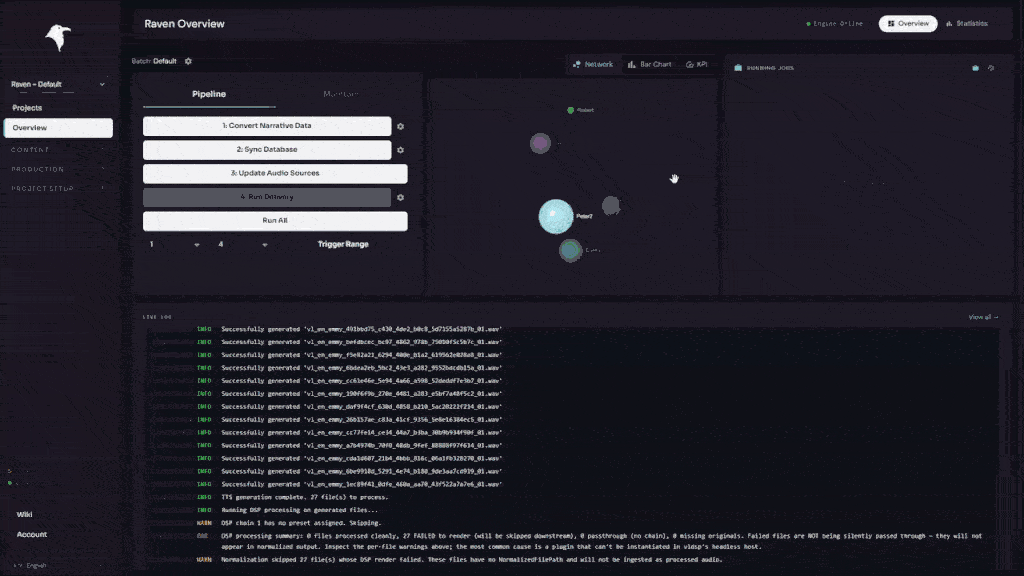Select the teal node below Peter

(570, 250)
